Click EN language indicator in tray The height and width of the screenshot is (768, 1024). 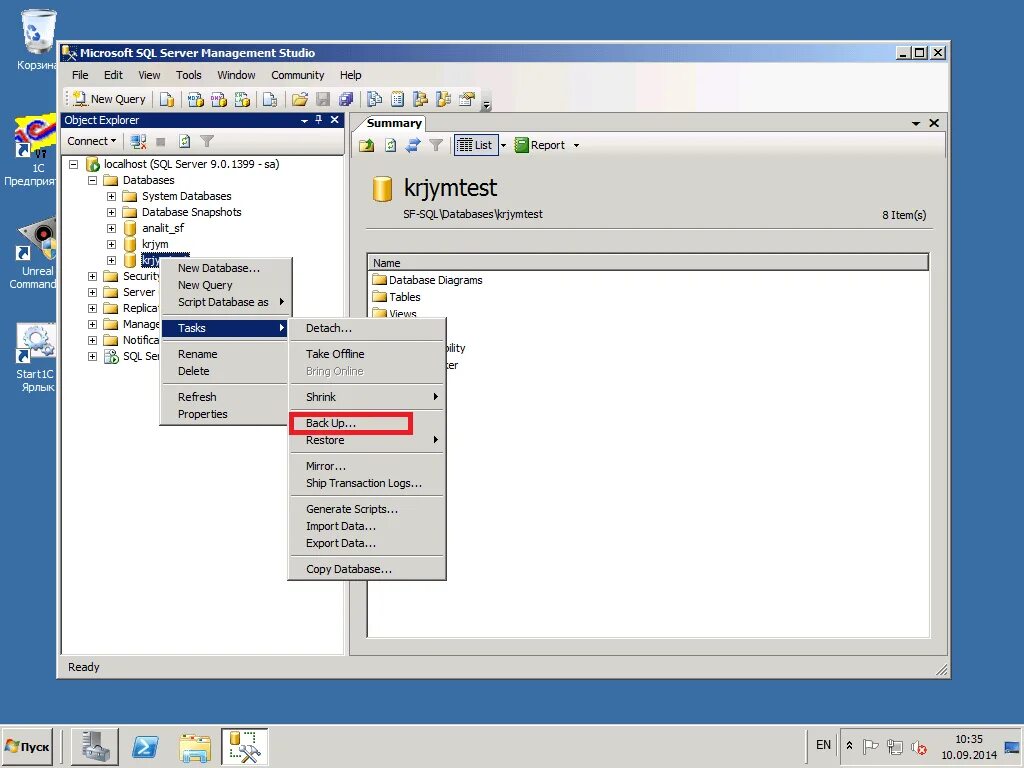(823, 745)
